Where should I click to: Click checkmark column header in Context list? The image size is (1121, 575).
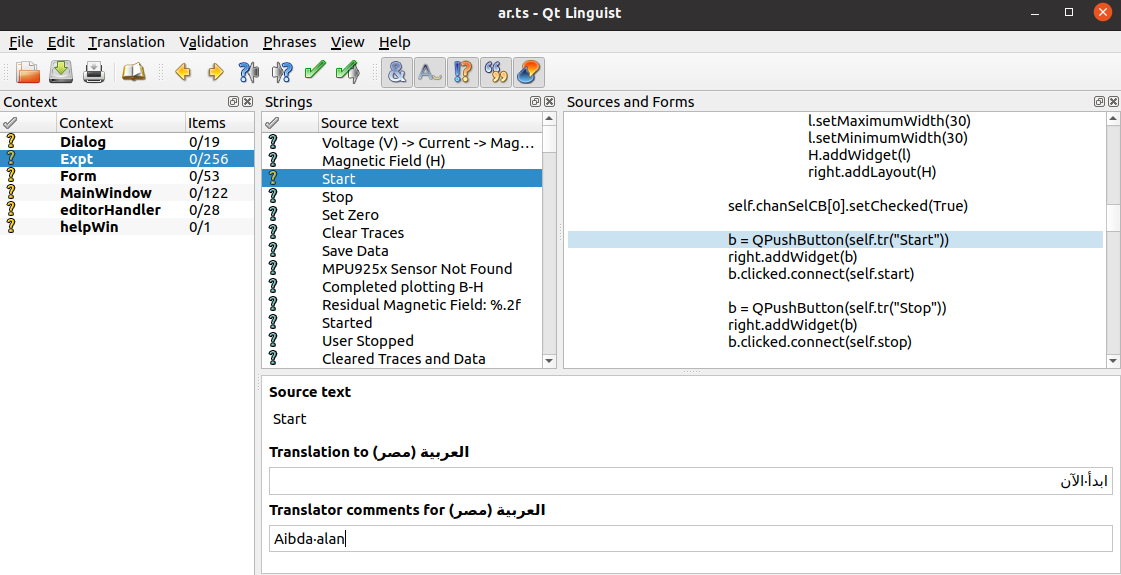click(x=29, y=123)
